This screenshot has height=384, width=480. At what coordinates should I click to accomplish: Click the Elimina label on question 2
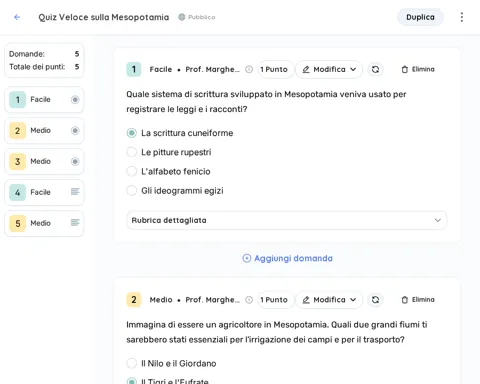tap(423, 300)
